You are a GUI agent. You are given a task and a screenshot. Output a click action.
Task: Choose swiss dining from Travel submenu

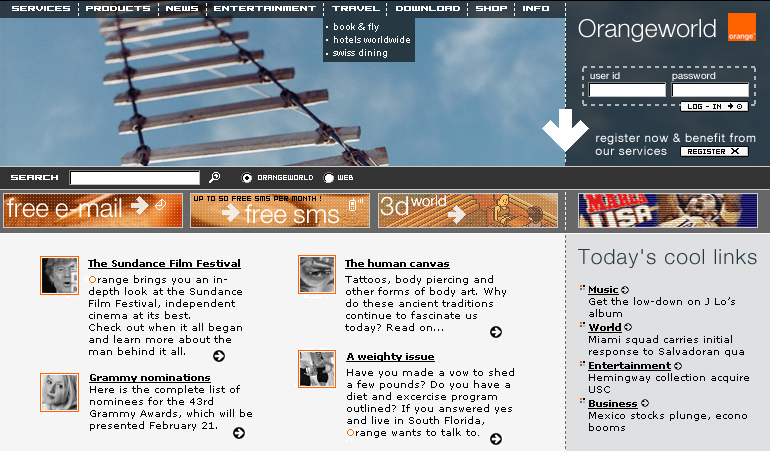(360, 53)
